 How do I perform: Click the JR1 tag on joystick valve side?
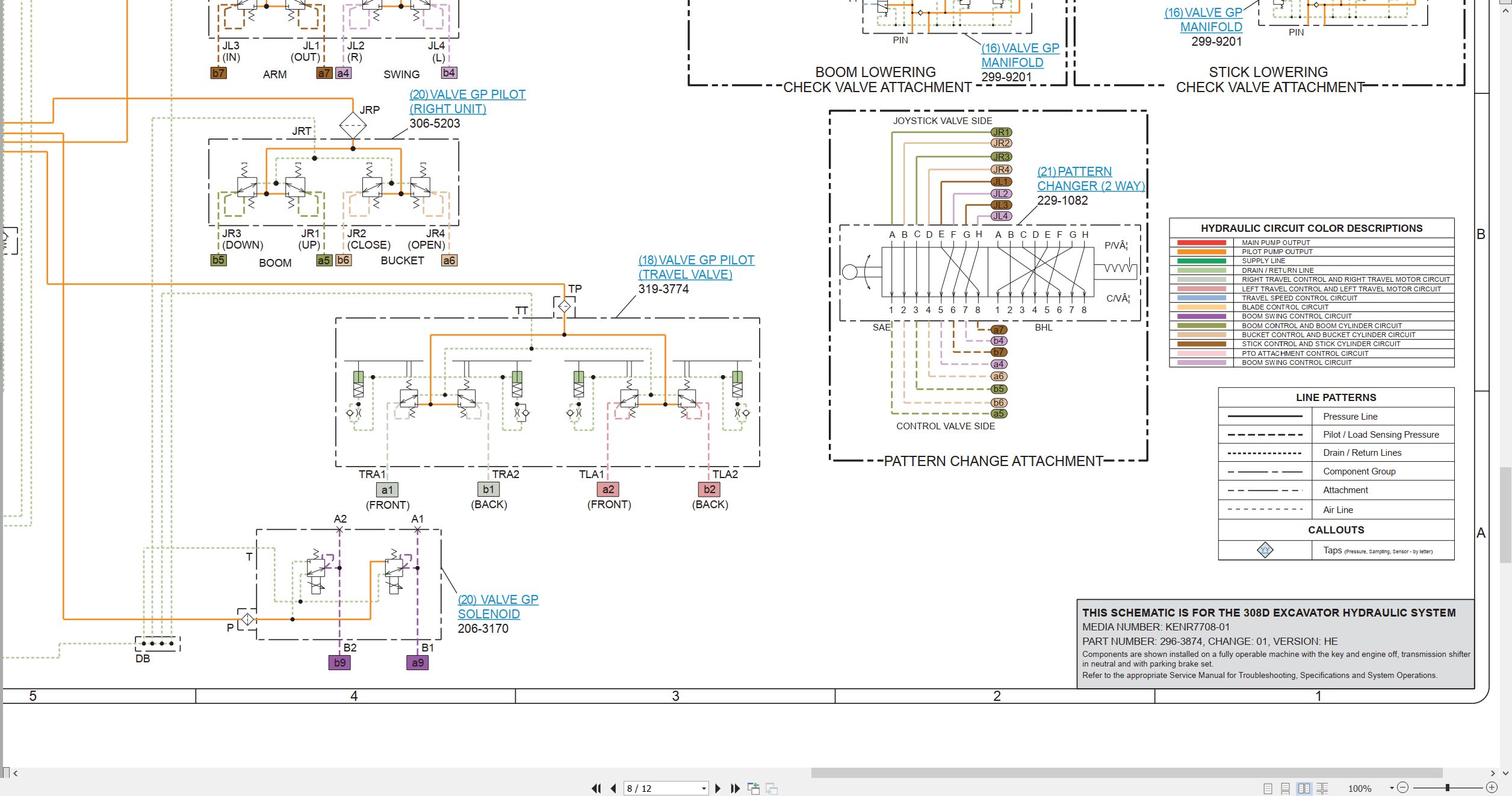point(1001,132)
